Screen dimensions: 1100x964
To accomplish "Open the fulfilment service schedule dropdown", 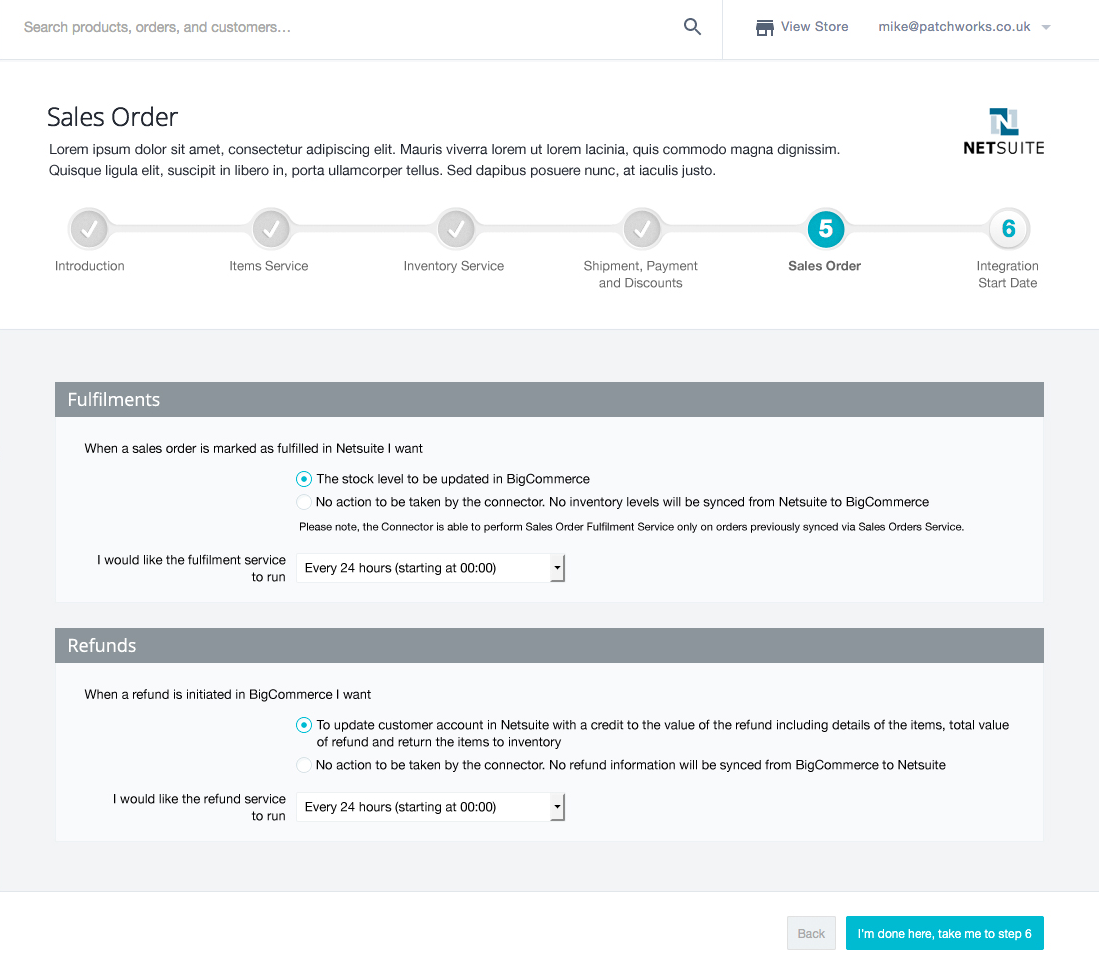I will pyautogui.click(x=431, y=568).
